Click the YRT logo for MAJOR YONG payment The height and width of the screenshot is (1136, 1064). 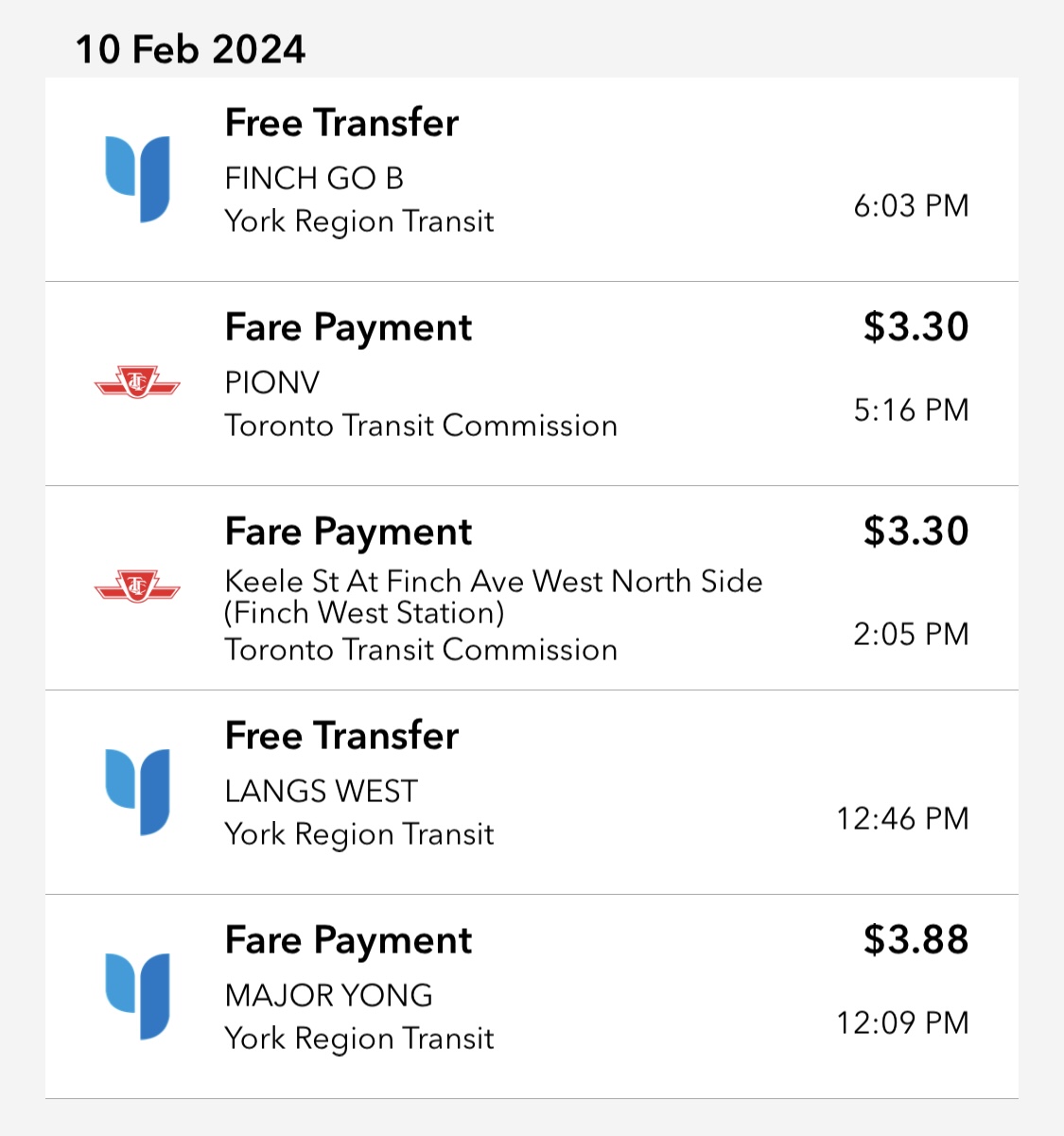click(137, 996)
